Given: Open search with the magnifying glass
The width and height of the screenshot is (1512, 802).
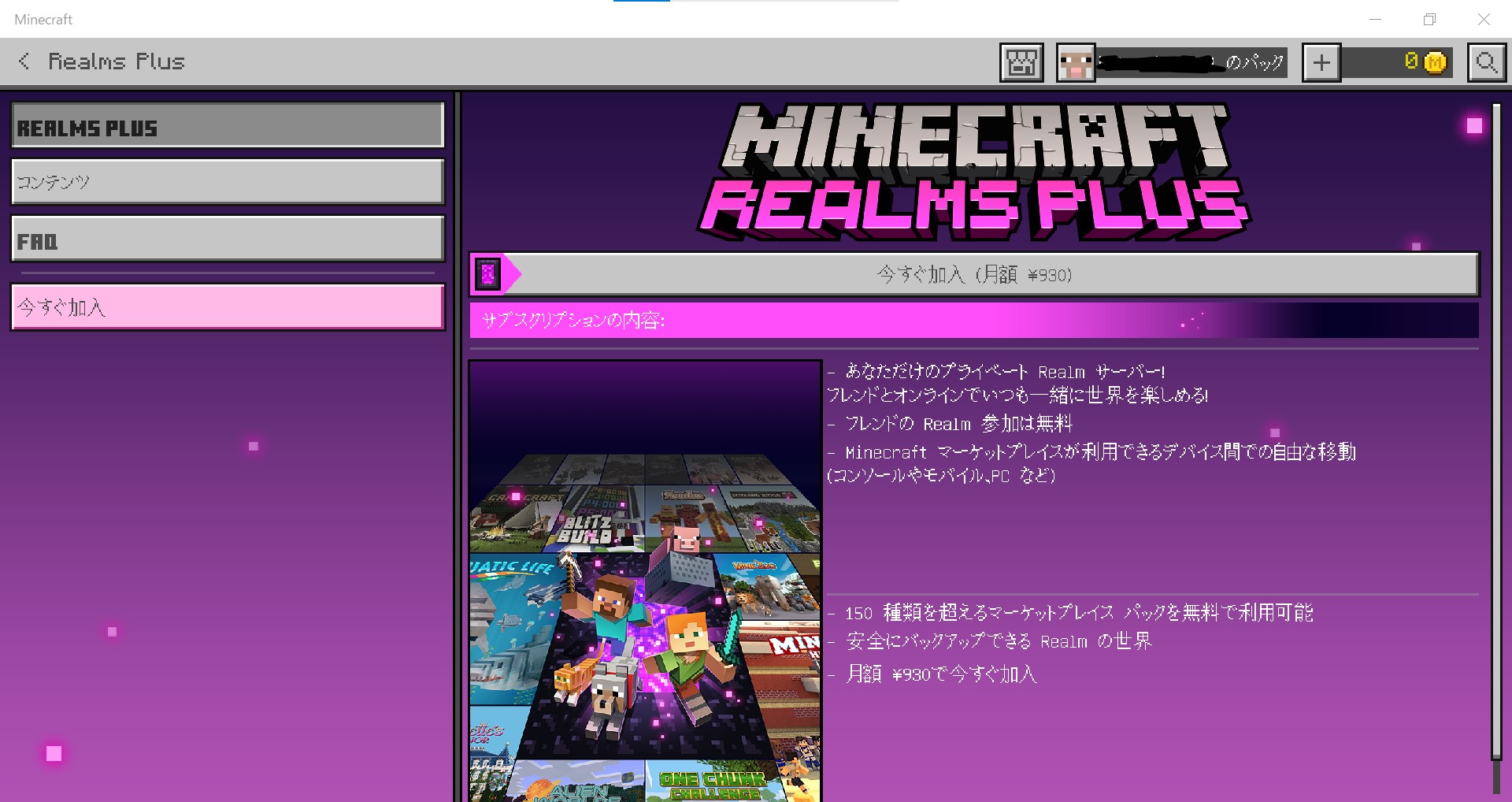Looking at the screenshot, I should pos(1486,62).
